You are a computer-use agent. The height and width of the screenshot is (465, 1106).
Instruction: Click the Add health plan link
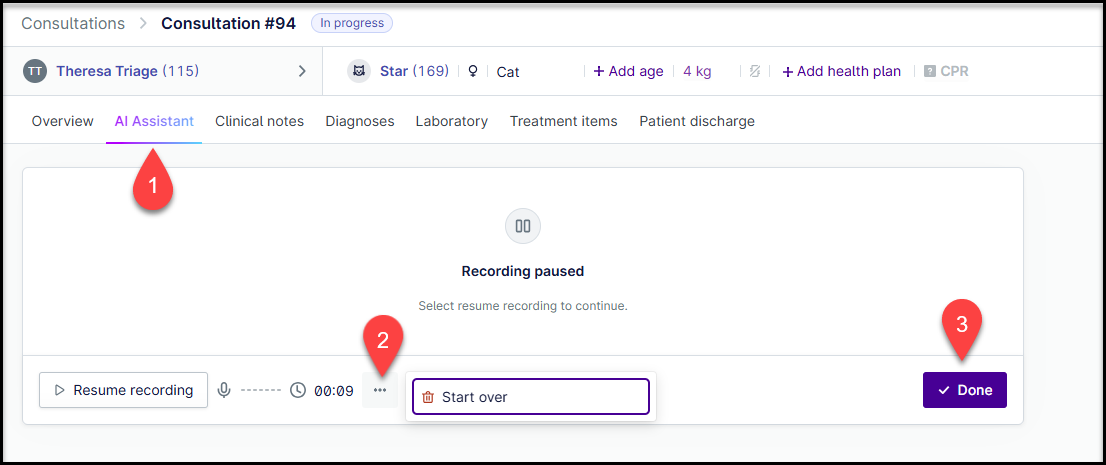[x=841, y=71]
